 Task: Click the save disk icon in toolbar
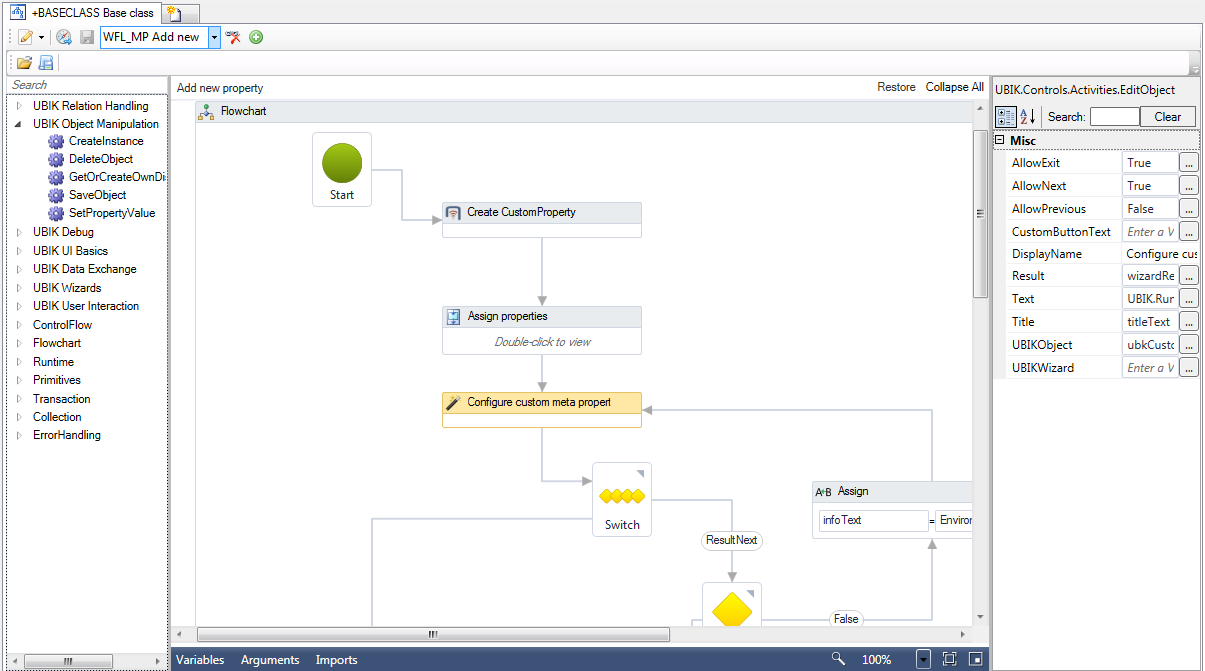(87, 37)
